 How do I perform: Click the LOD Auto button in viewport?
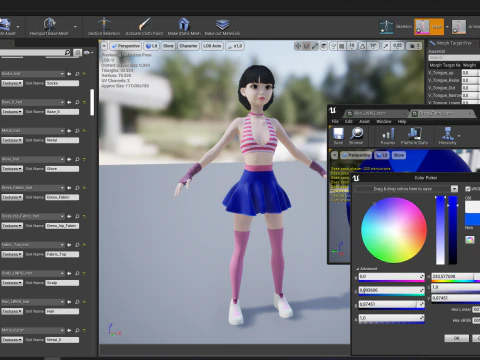coord(212,46)
